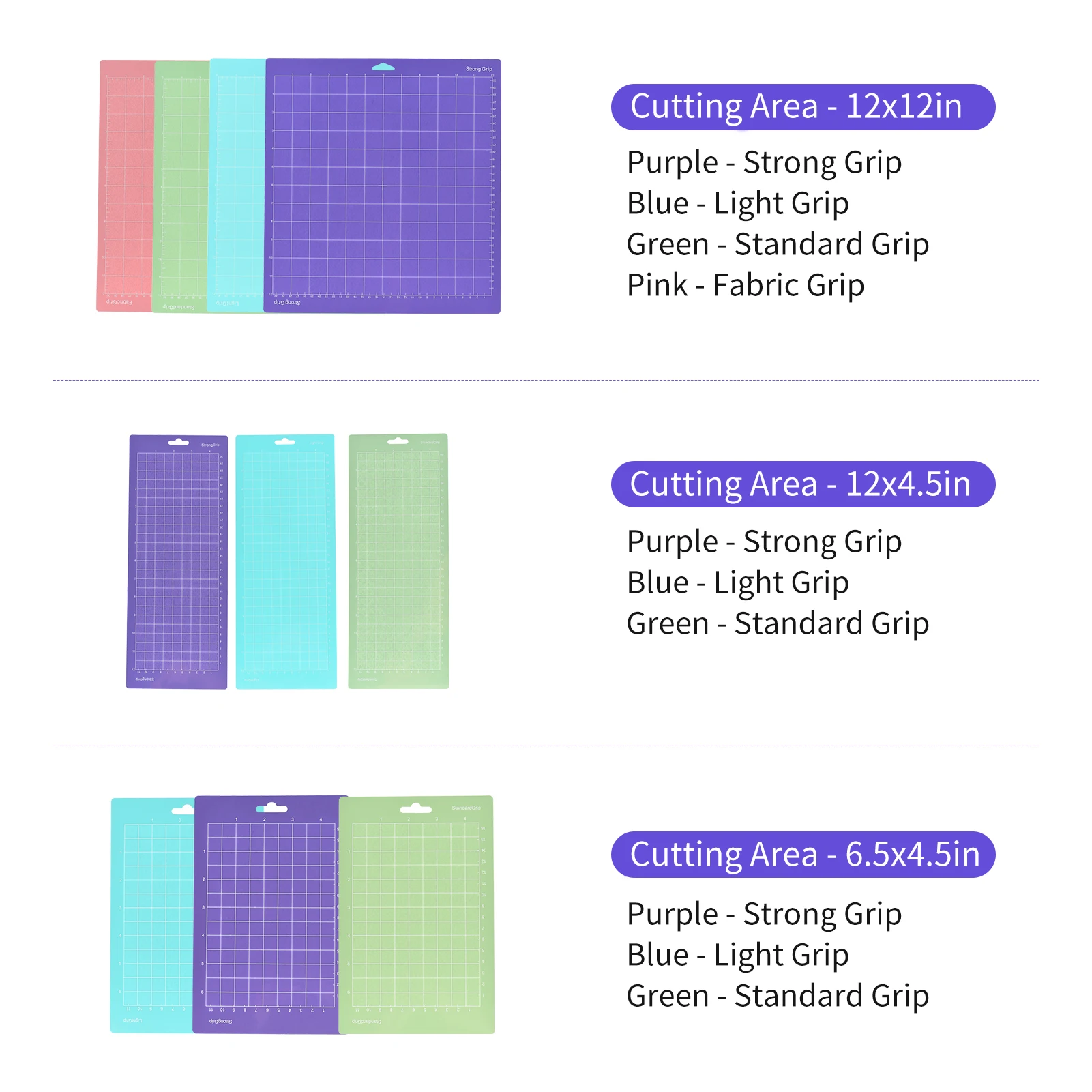Select the narrow green 12x4.5in Standard Grip mat

pos(398,561)
